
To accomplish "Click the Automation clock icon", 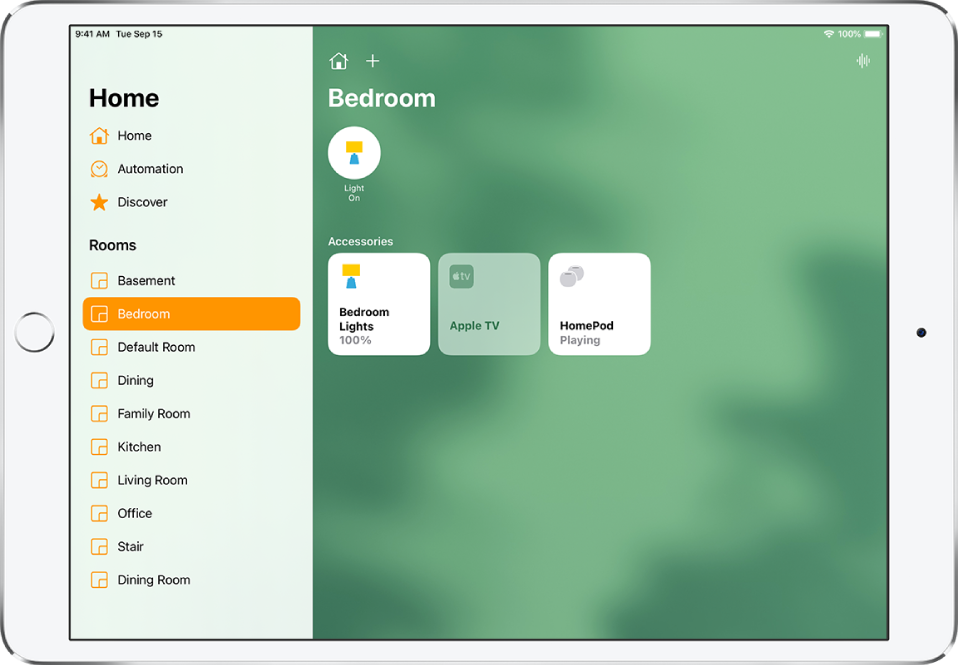I will point(99,169).
